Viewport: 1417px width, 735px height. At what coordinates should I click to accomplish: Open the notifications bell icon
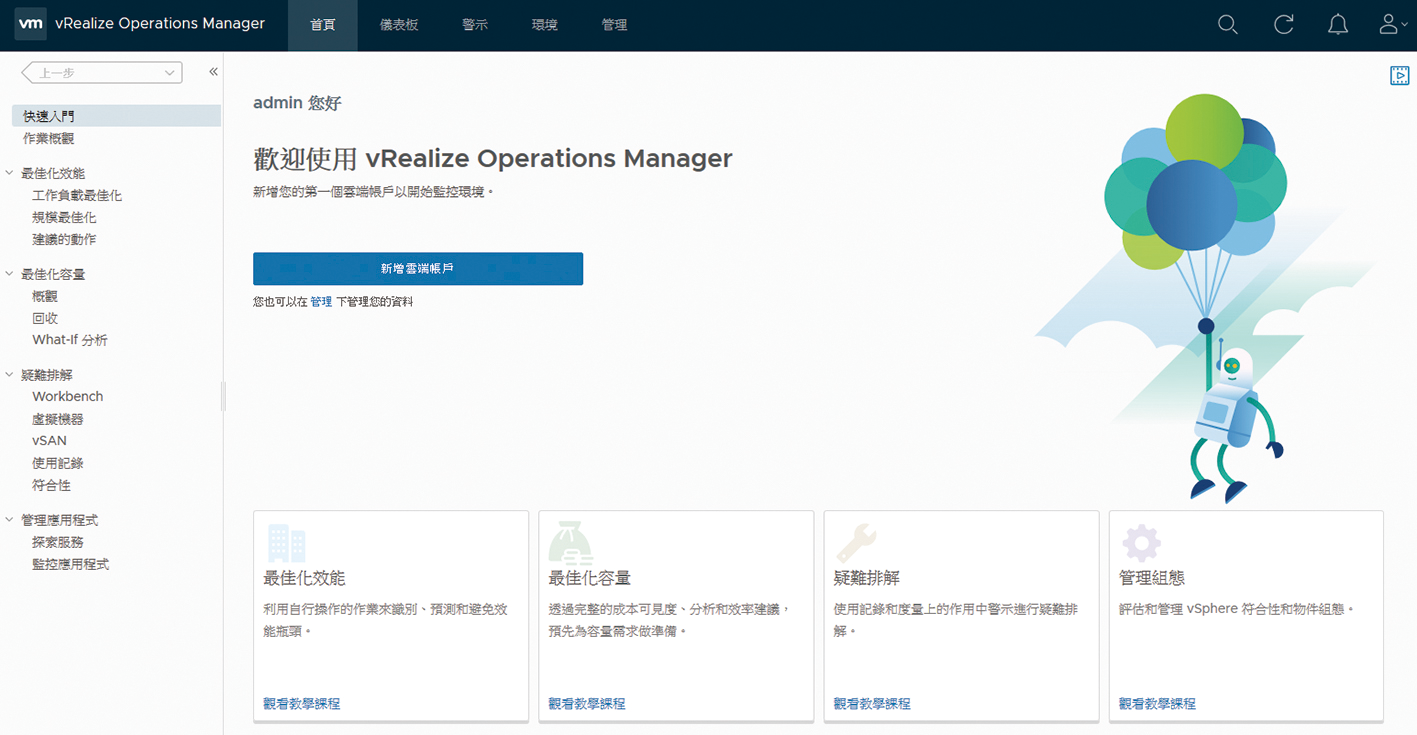coord(1338,25)
